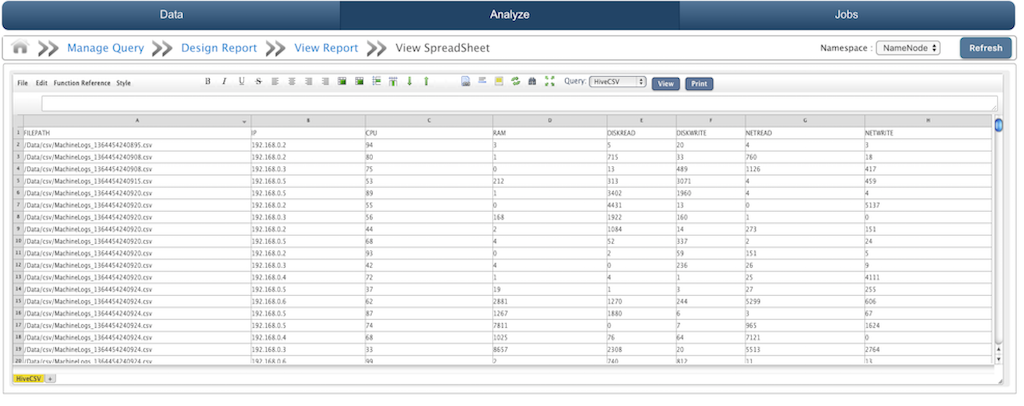Screen dimensions: 1024x406
Task: Click the DISKREAD header cell
Action: pos(641,133)
